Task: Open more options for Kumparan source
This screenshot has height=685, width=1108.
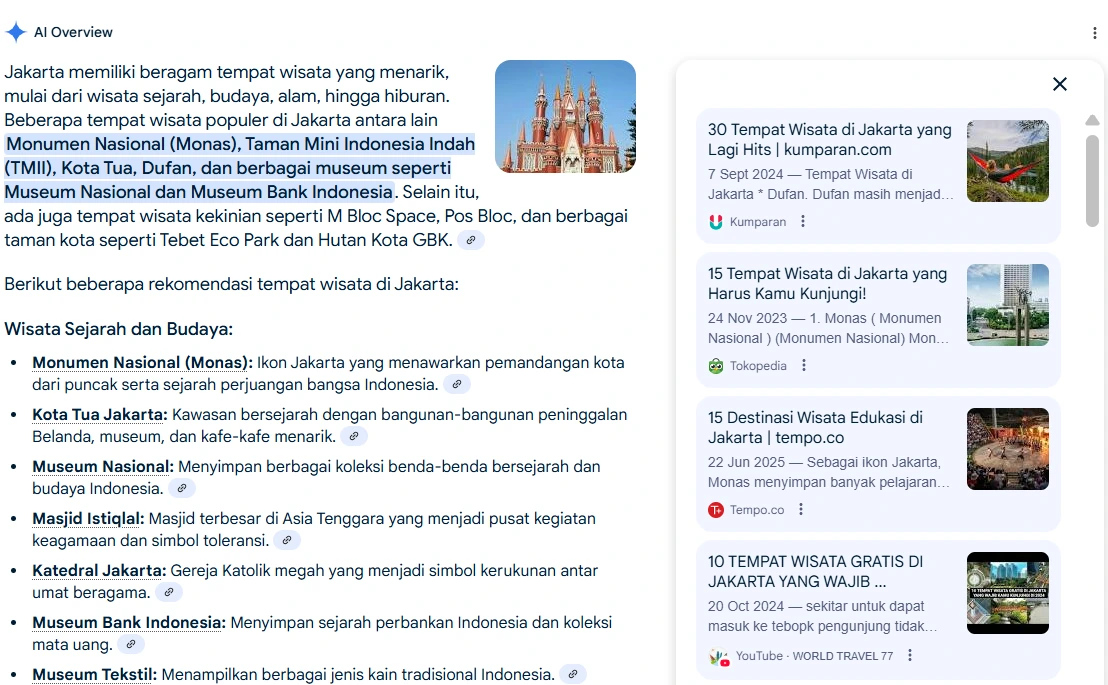Action: point(803,221)
